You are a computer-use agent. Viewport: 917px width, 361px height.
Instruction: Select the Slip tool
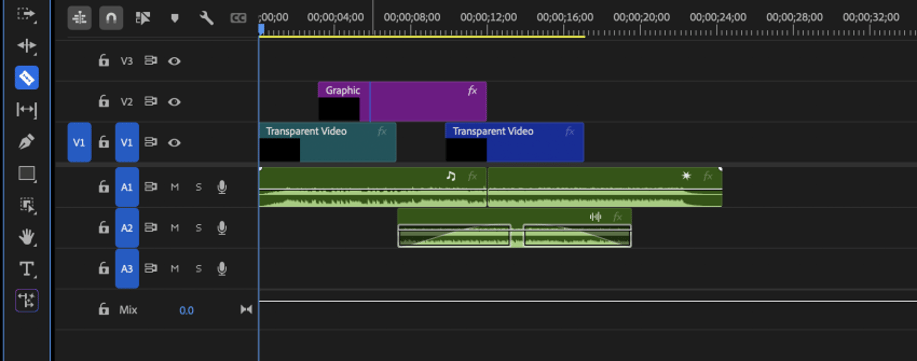pos(26,109)
